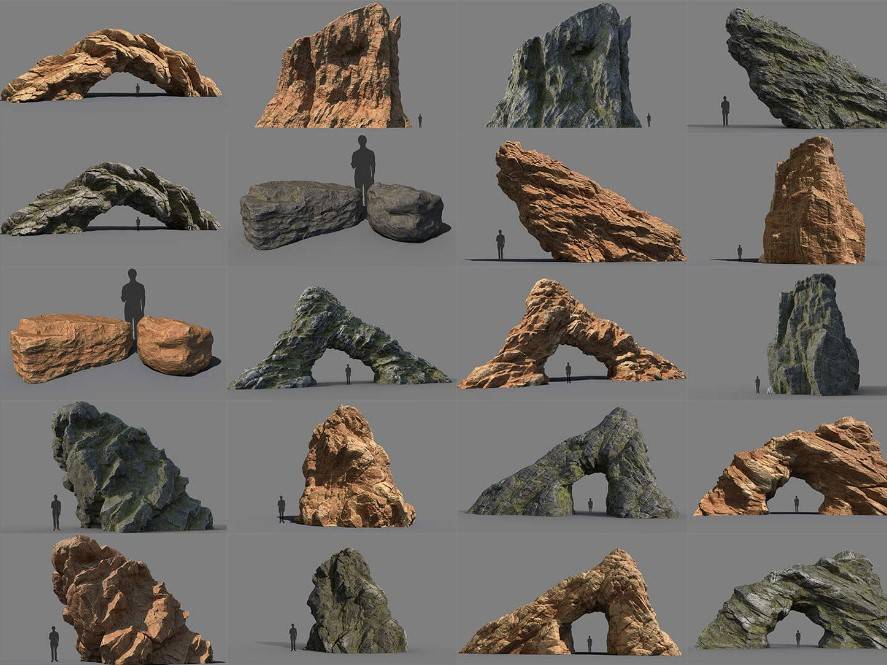
Task: Click the leaning green boulder fourth row
Action: (110, 465)
